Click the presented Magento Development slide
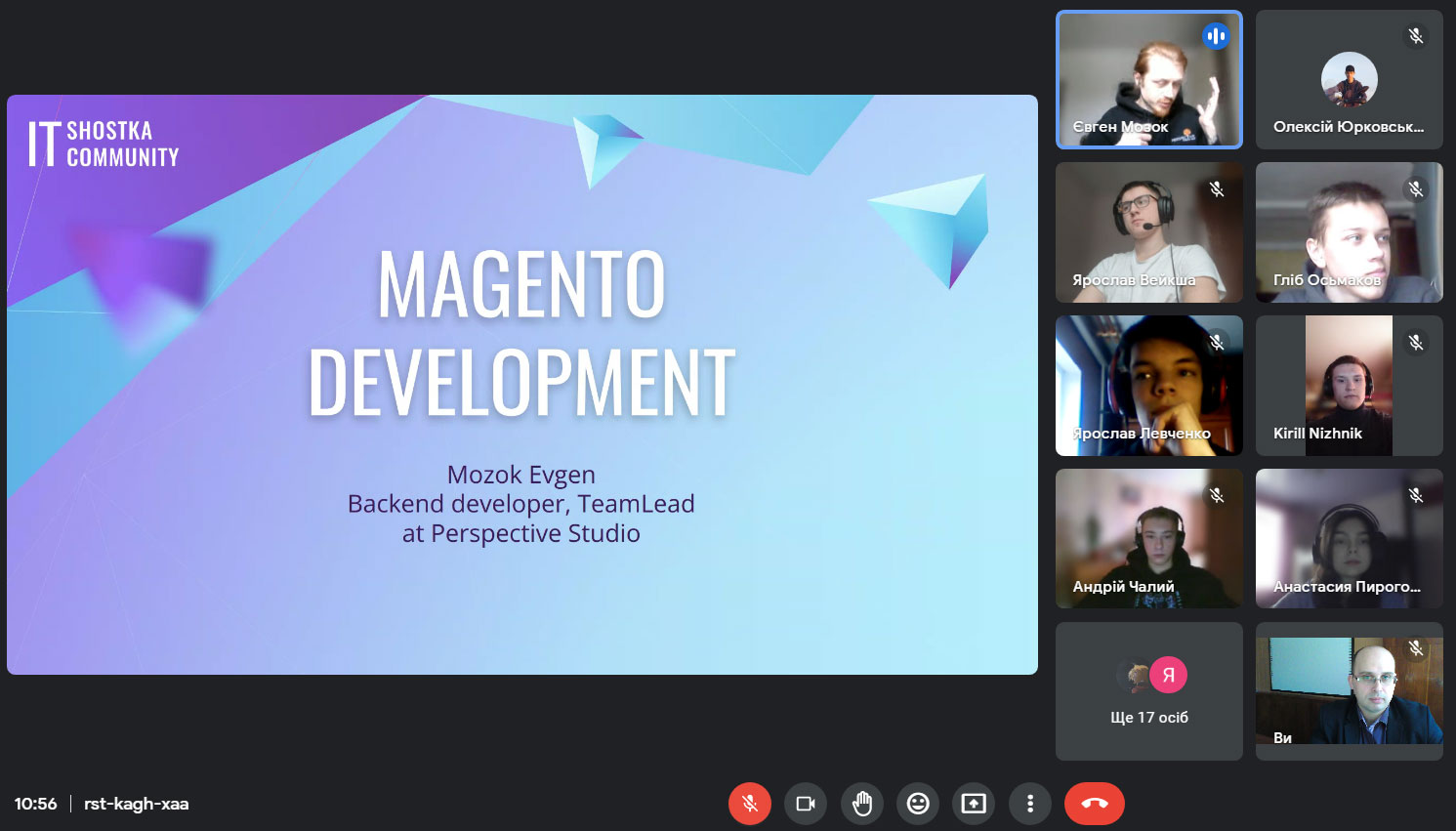Screen dimensions: 1456x831 click(522, 385)
